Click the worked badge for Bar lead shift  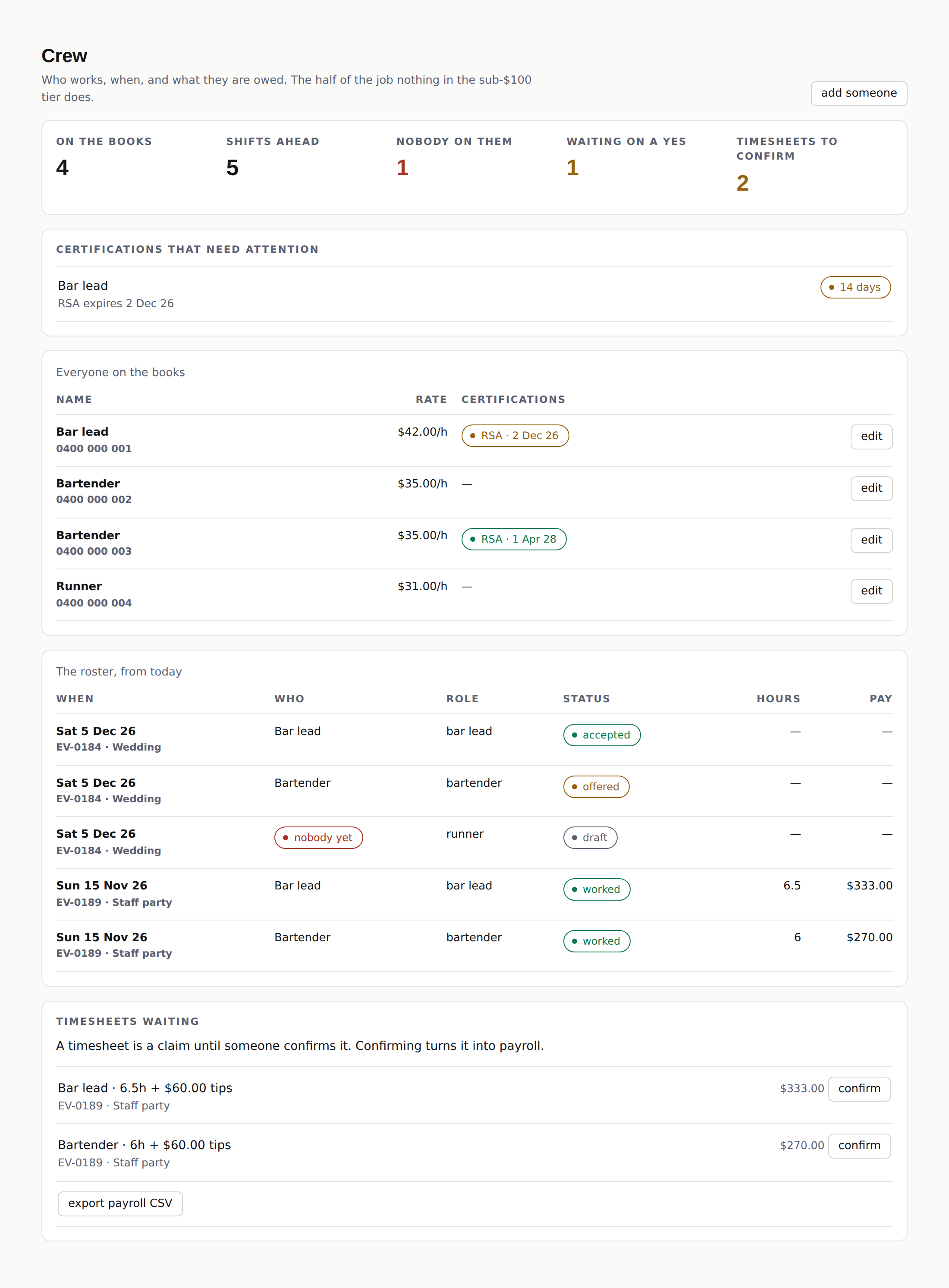click(x=596, y=889)
